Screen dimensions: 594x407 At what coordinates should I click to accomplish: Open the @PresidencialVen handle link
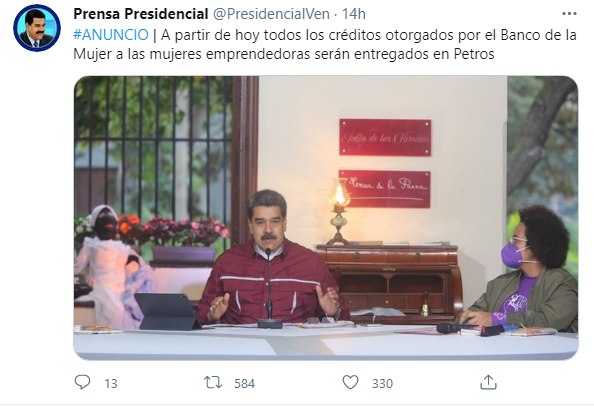271,14
